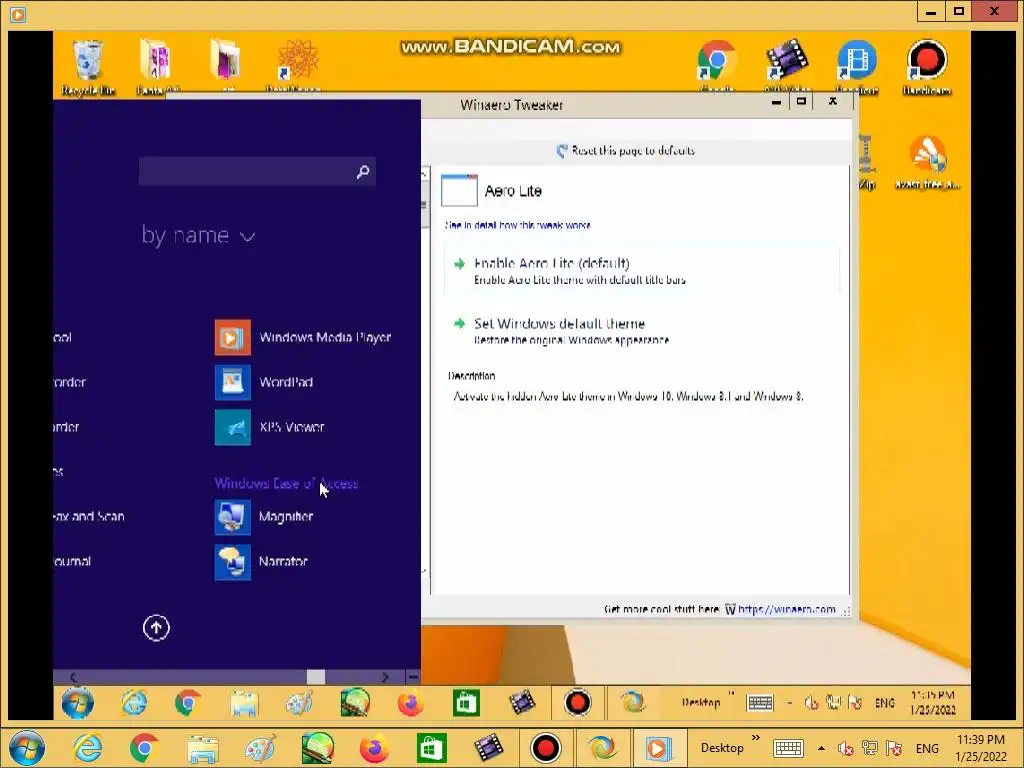Open Recycle Bin on the recorded desktop
The image size is (1024, 768).
pos(88,67)
